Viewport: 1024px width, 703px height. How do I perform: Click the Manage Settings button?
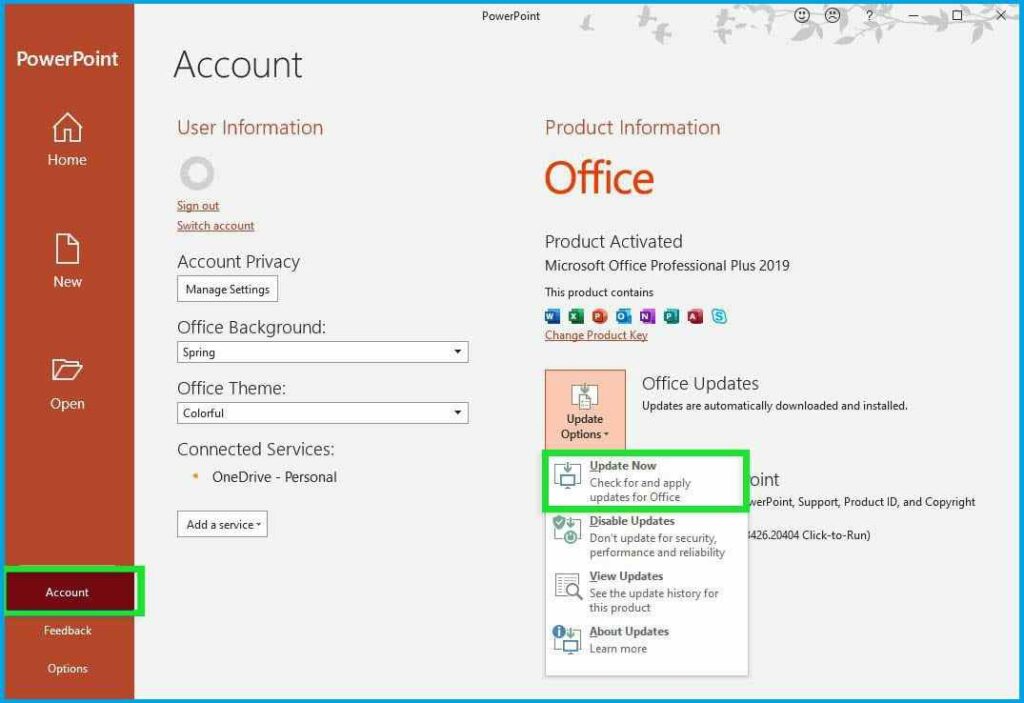click(x=227, y=289)
